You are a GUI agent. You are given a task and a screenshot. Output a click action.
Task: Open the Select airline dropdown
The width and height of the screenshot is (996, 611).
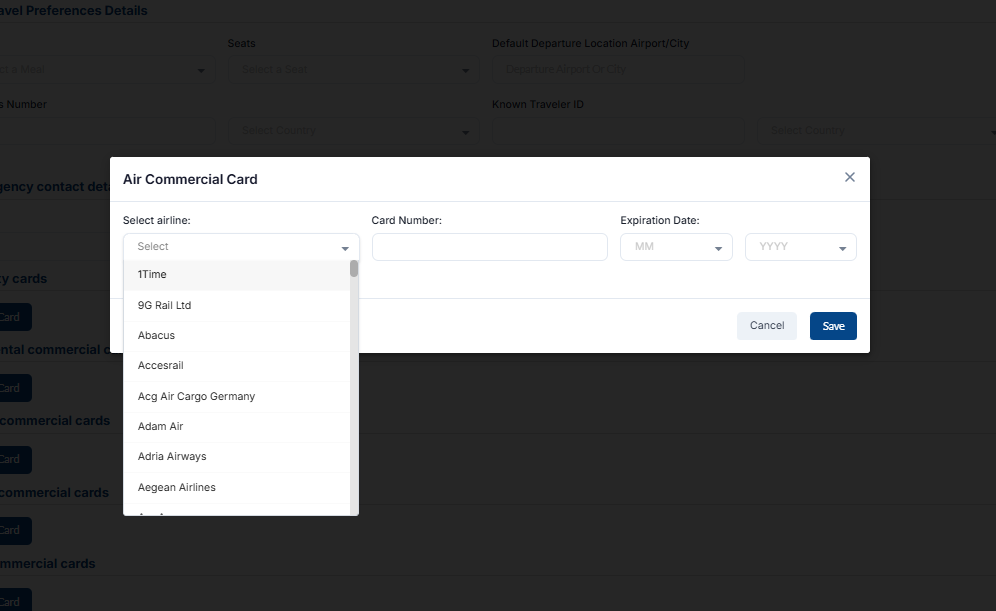point(241,246)
